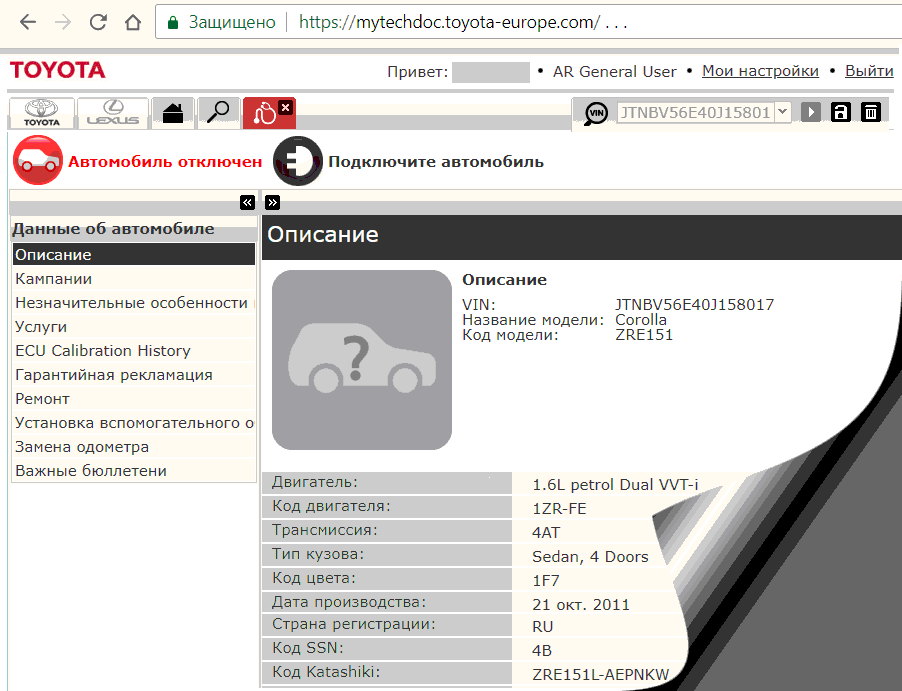Collapse the left panel with double arrow
This screenshot has width=902, height=691.
point(248,202)
